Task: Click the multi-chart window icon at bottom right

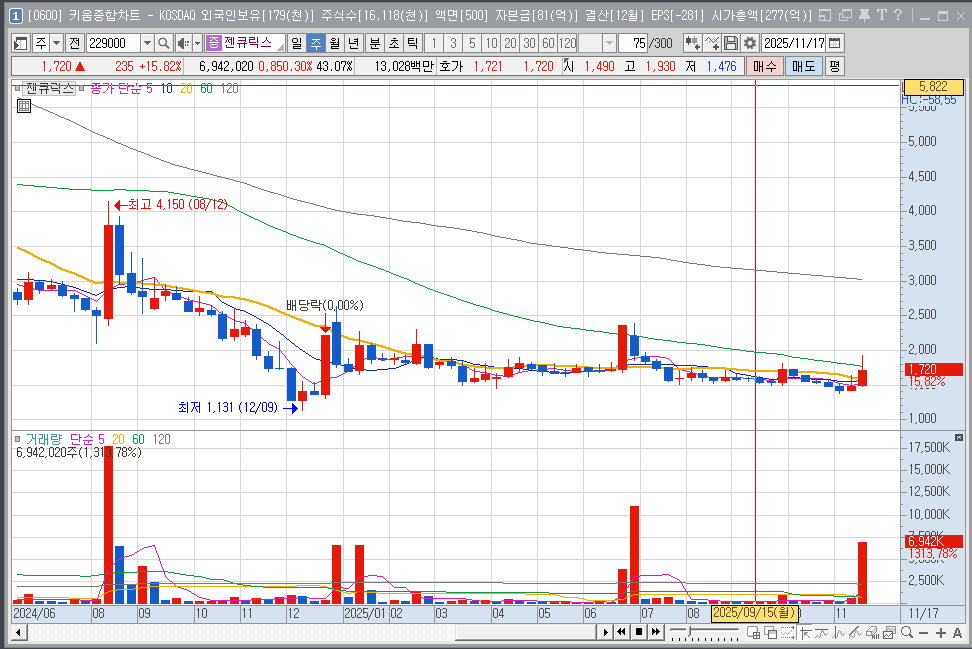Action: coord(890,633)
